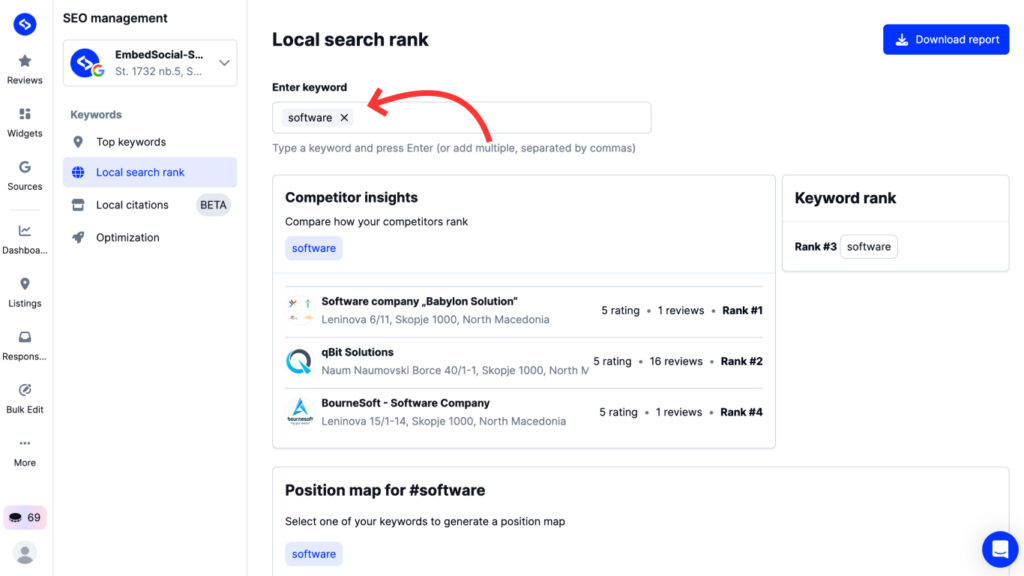Click the Download report button

pos(945,40)
